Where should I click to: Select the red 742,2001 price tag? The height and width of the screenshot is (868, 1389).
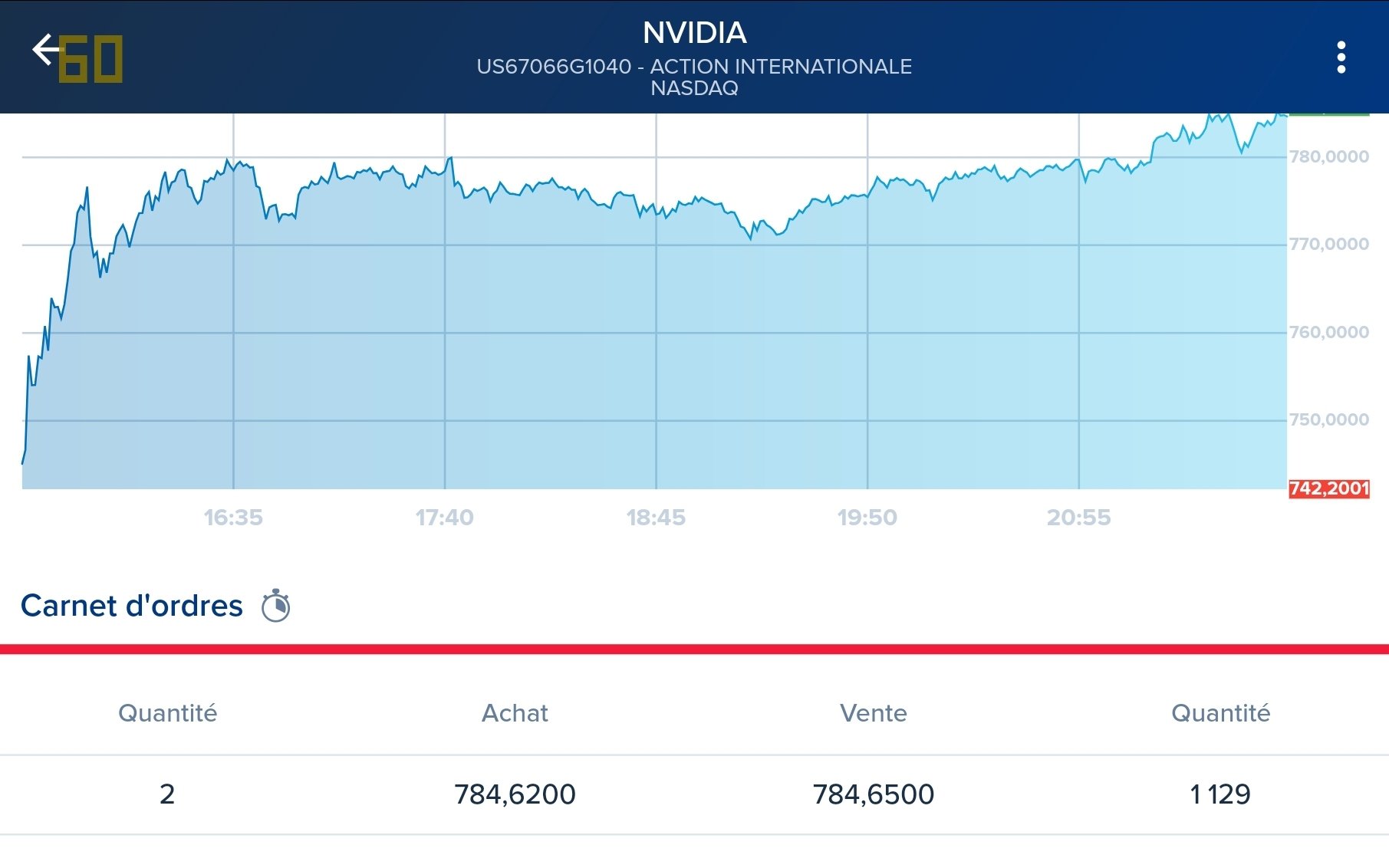[x=1328, y=488]
